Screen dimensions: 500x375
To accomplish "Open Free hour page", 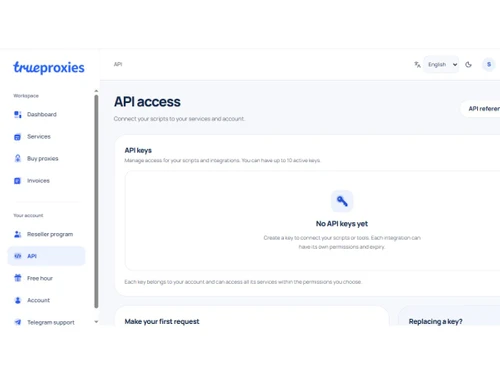I will [x=46, y=278].
